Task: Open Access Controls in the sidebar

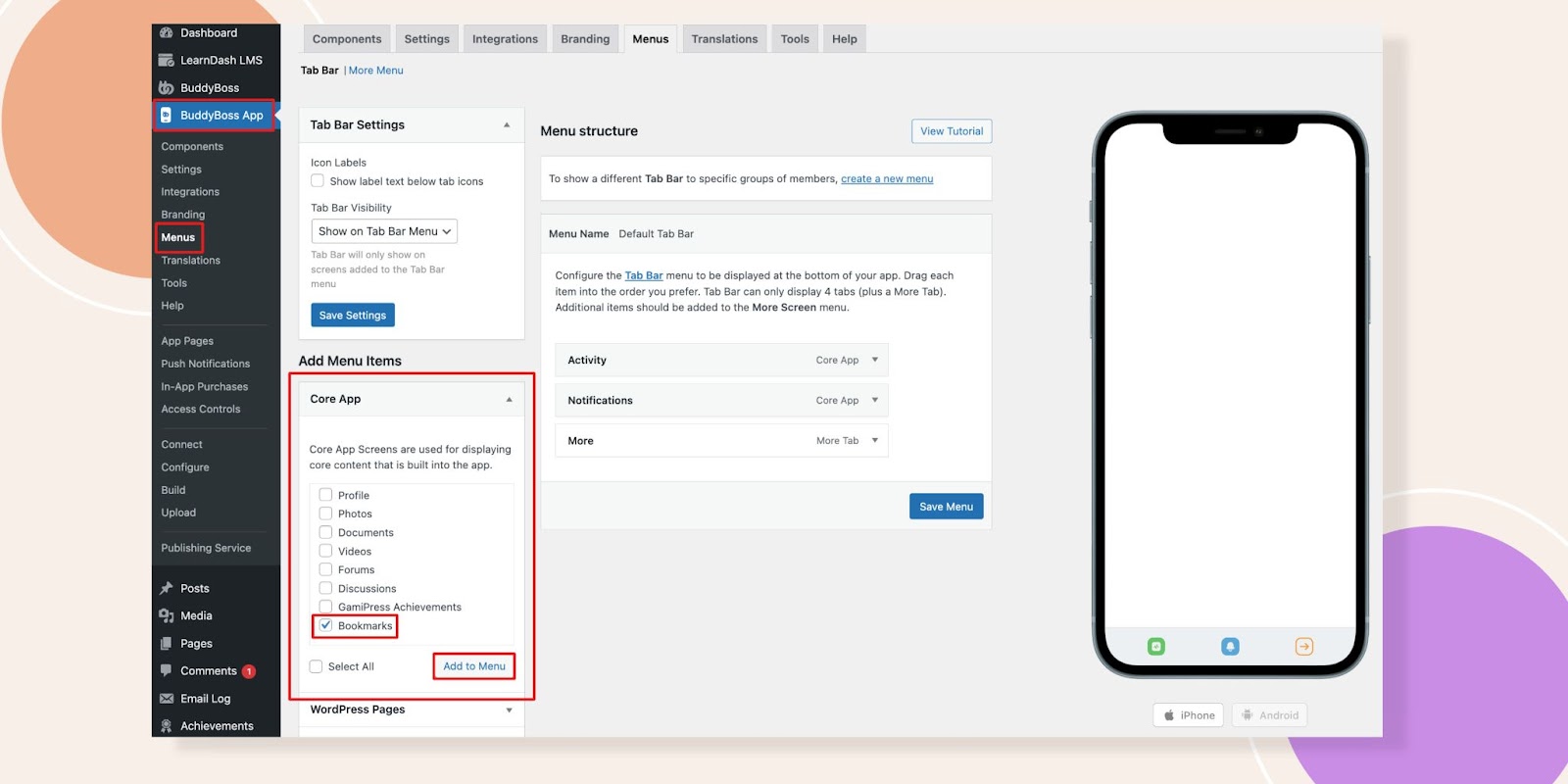Action: [x=201, y=409]
